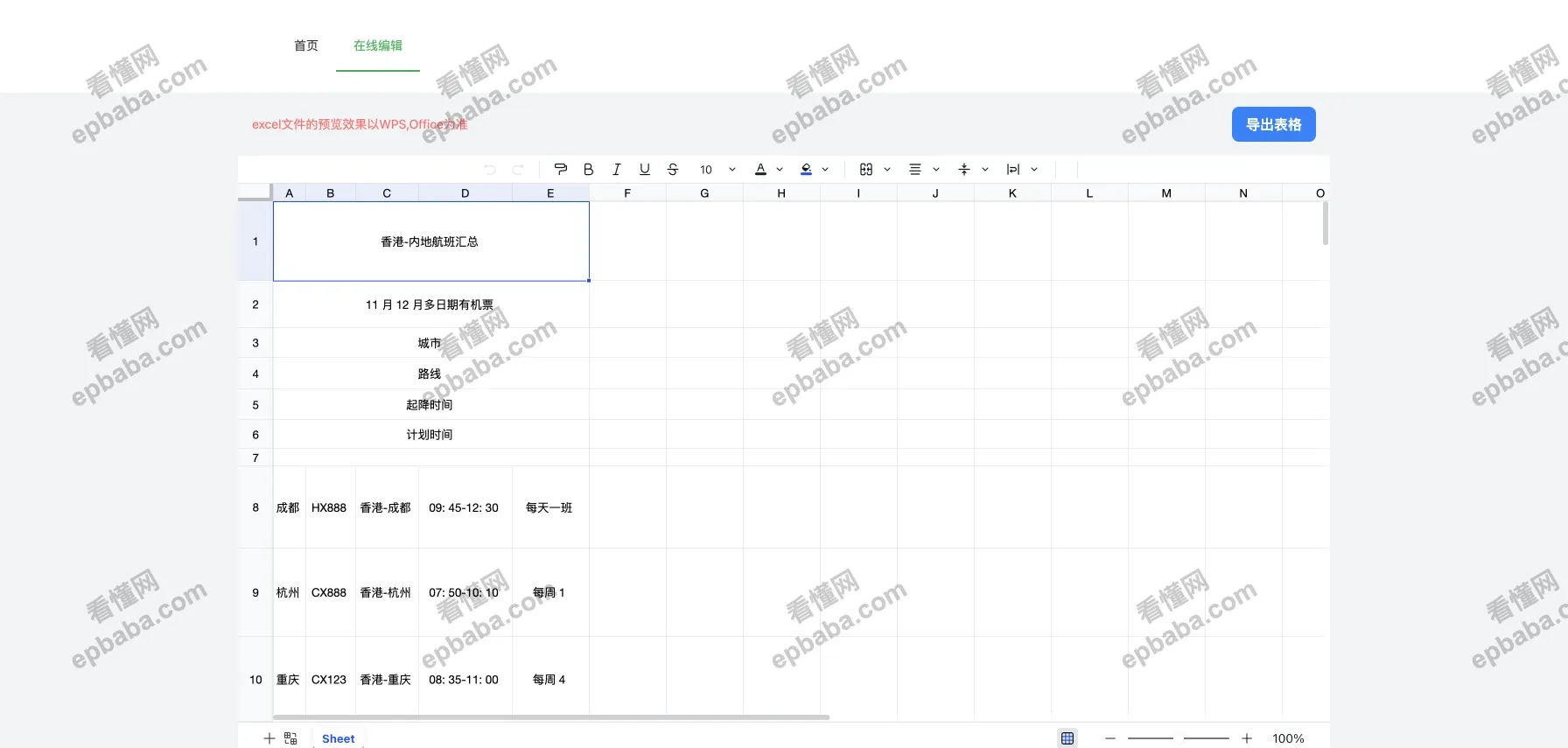Click the vertical scrollbar thumb
The width and height of the screenshot is (1568, 748).
[x=1326, y=224]
